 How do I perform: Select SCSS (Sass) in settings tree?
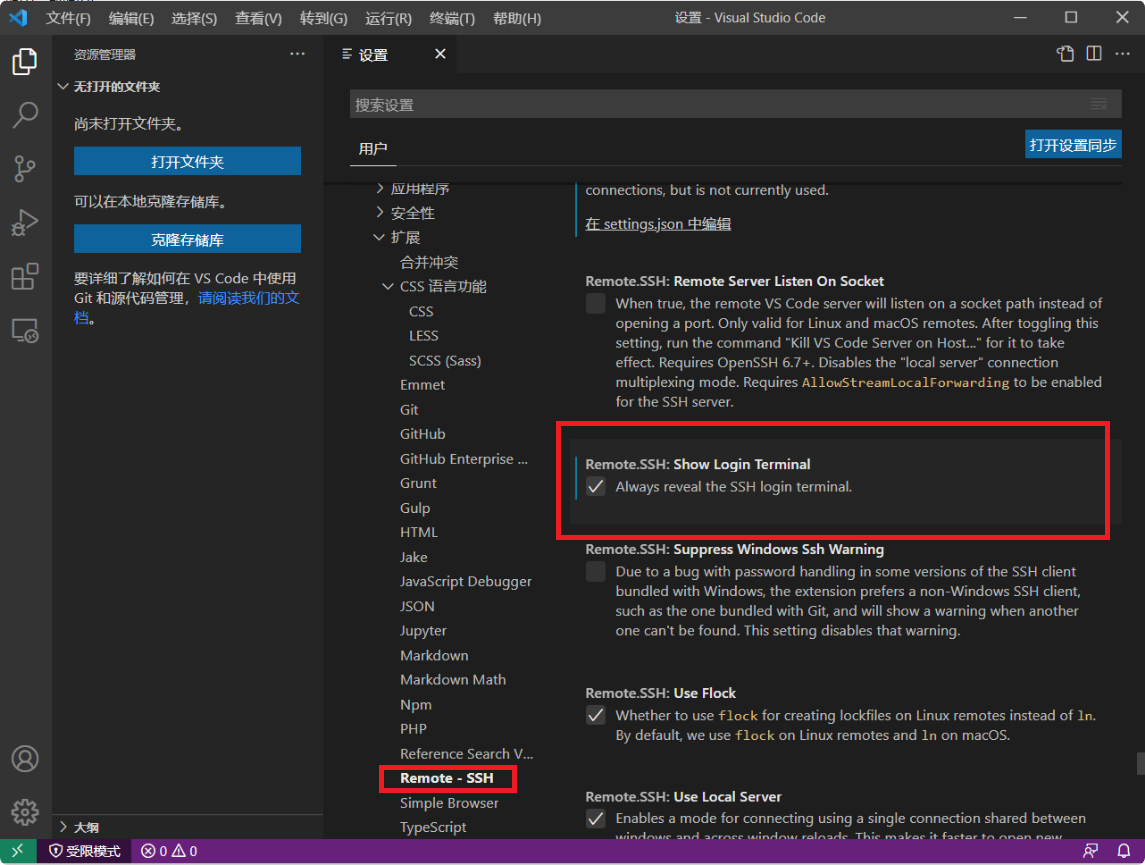445,361
